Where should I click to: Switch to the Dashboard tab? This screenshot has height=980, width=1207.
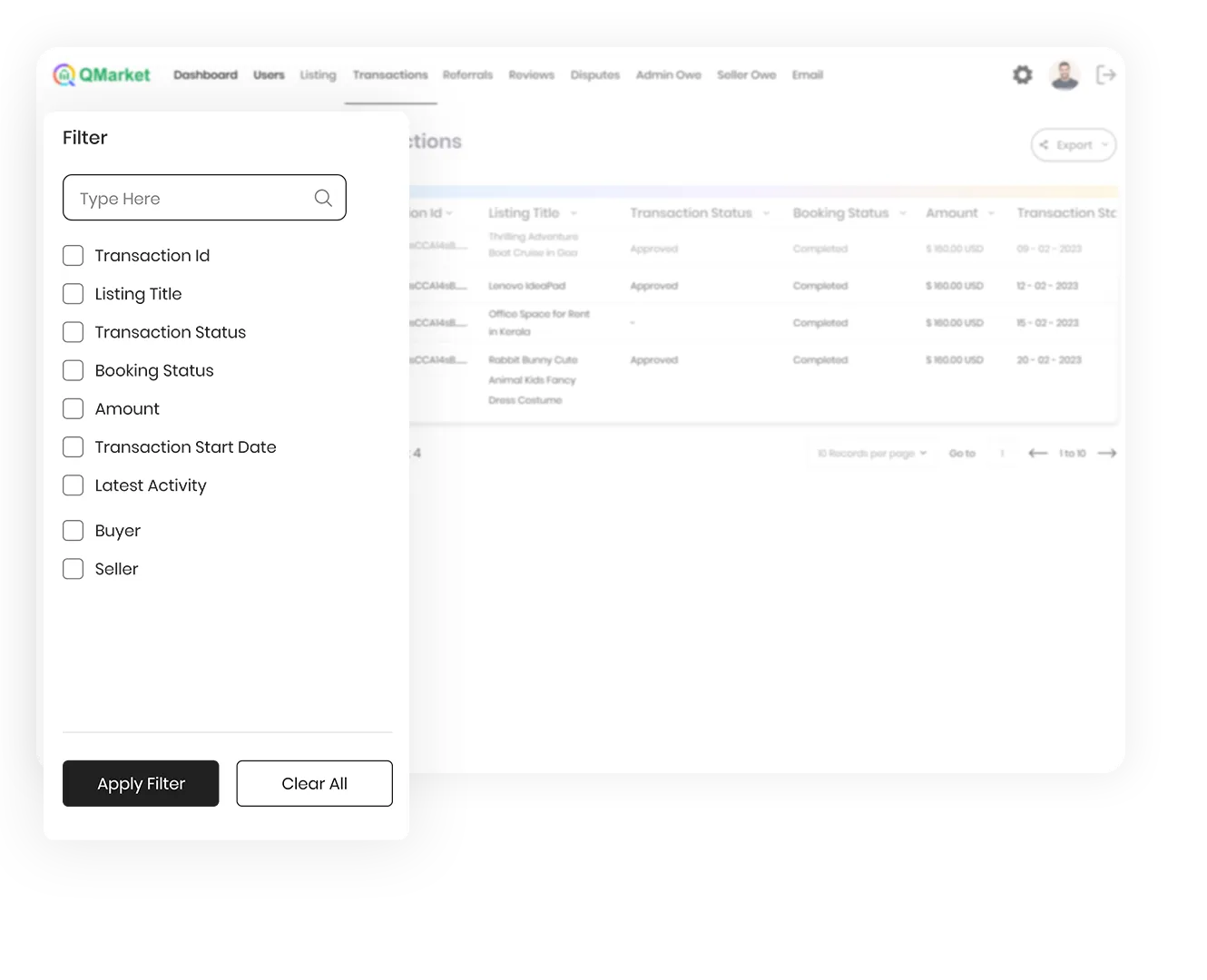[x=205, y=75]
